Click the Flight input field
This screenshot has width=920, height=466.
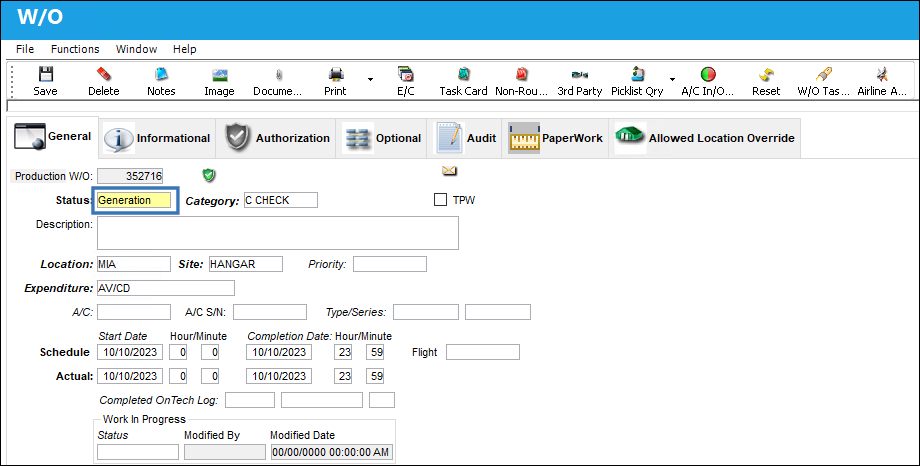pos(483,352)
